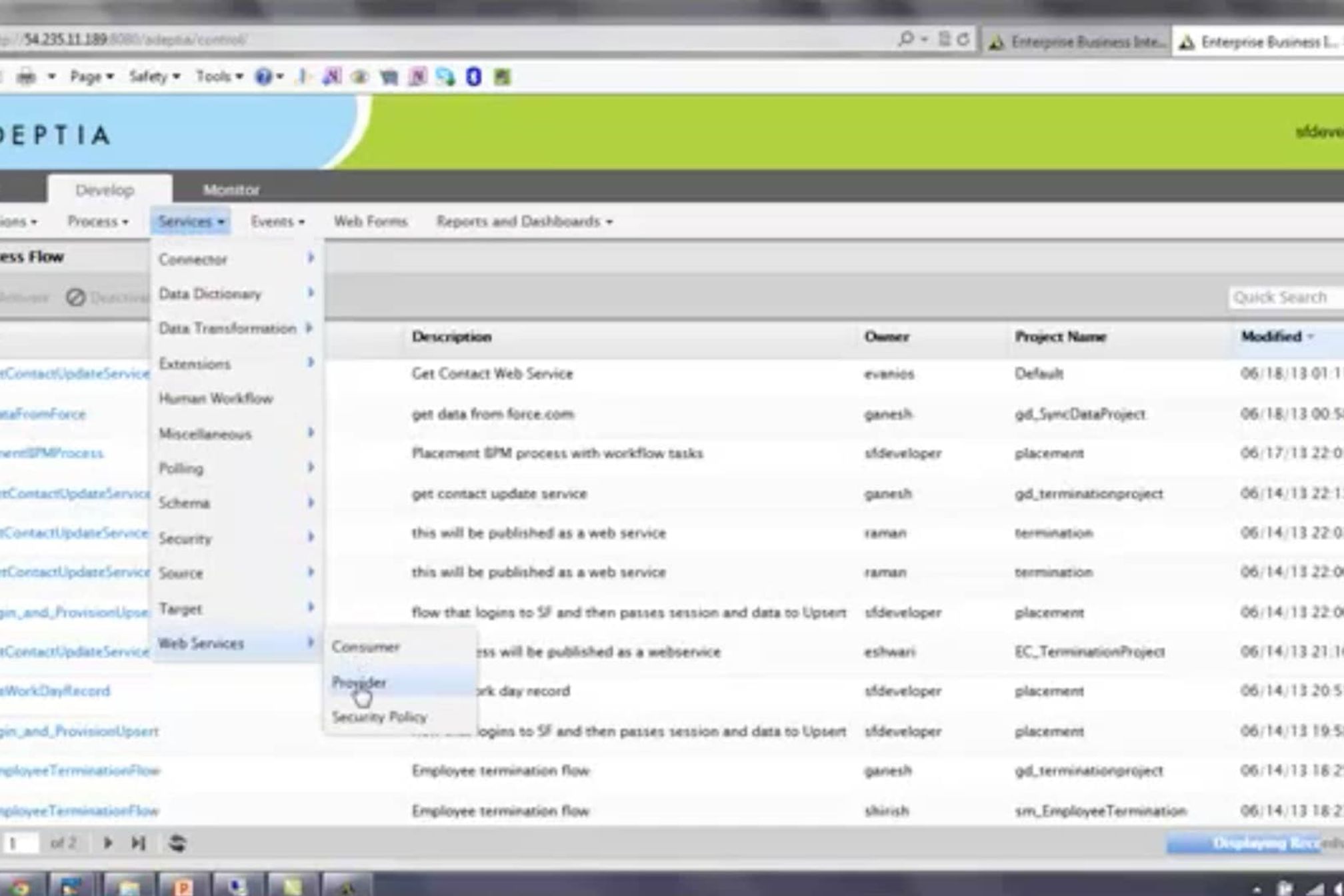The image size is (1344, 896).
Task: Click the printer icon in browser toolbar
Action: pyautogui.click(x=26, y=77)
